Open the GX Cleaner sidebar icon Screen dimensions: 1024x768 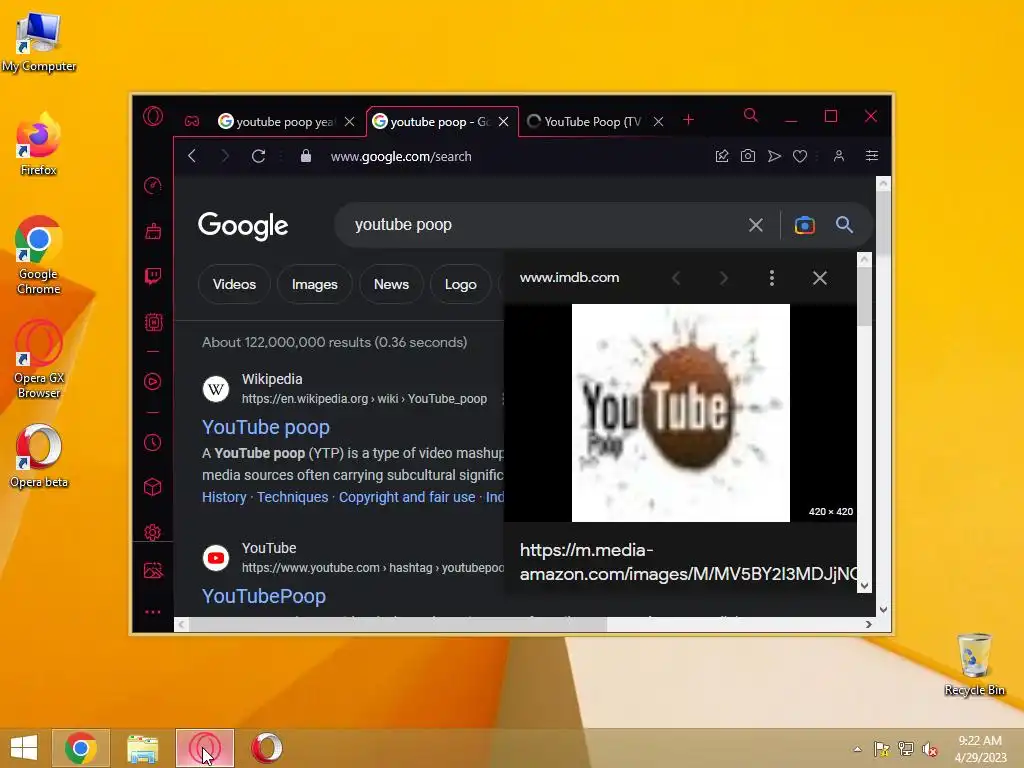point(153,231)
